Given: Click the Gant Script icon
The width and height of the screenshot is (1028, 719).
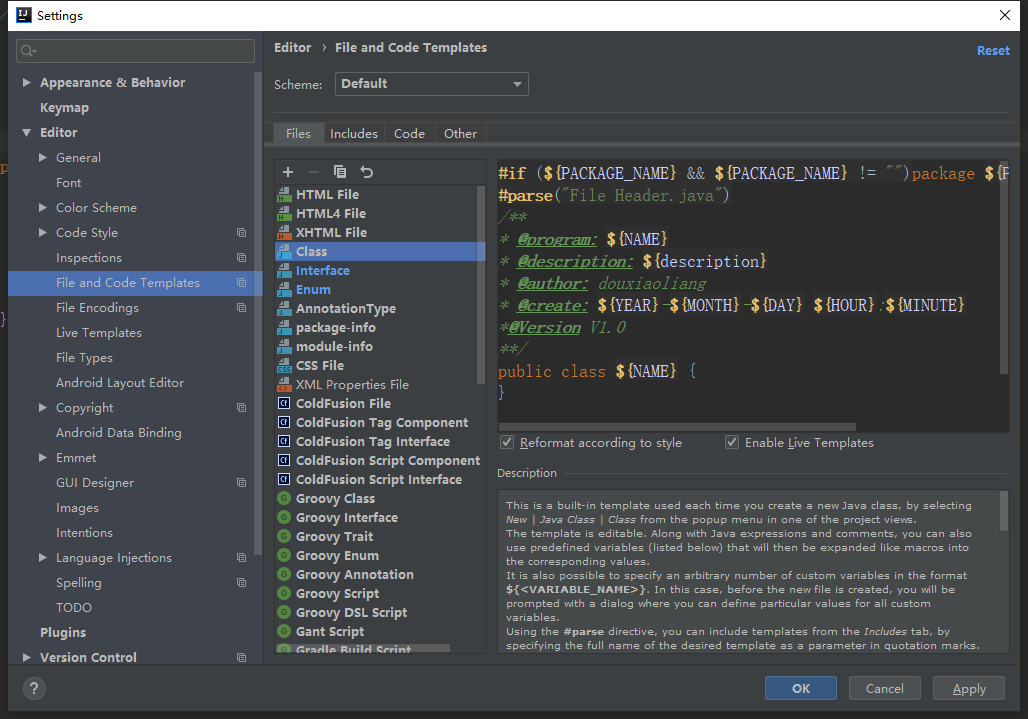Looking at the screenshot, I should [x=284, y=632].
